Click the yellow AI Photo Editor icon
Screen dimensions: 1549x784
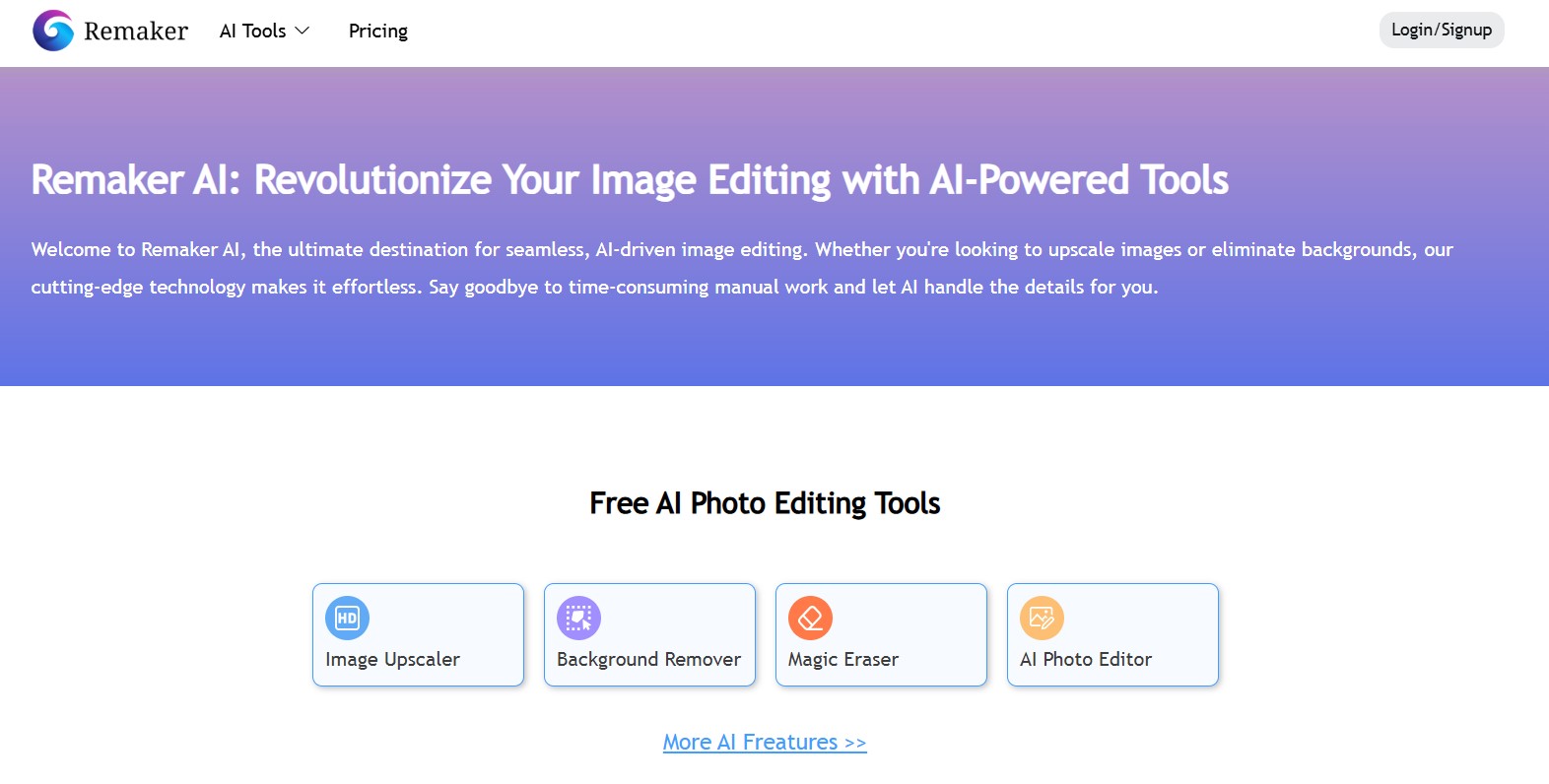click(1042, 619)
